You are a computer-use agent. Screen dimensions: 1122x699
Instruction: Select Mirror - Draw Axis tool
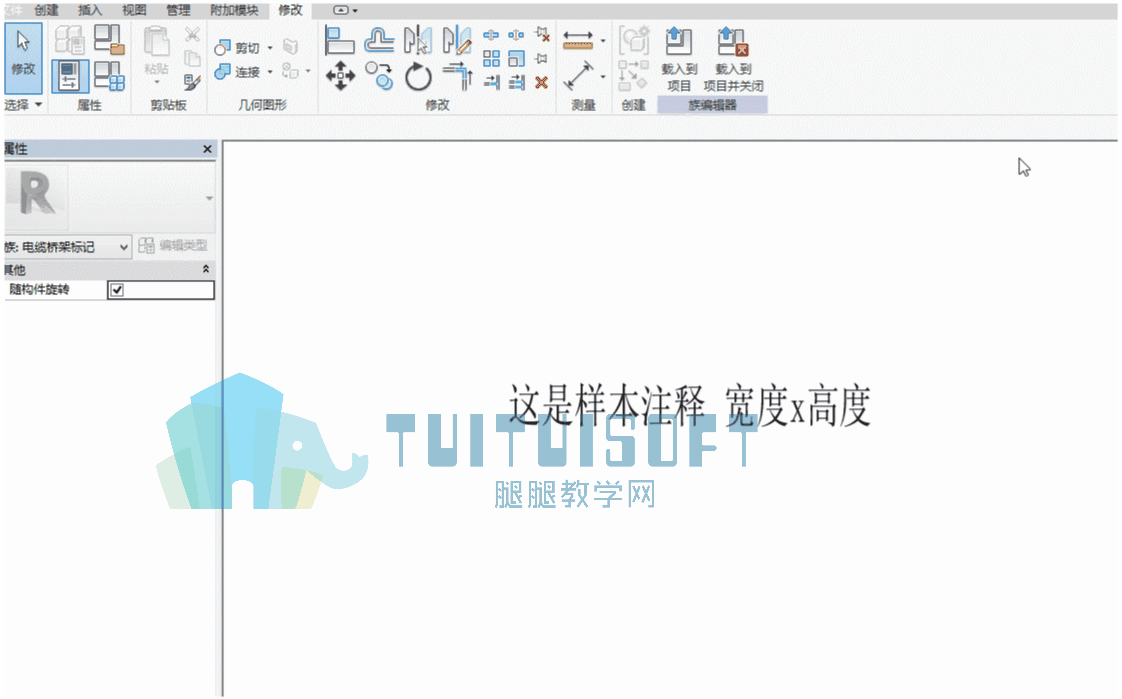457,40
